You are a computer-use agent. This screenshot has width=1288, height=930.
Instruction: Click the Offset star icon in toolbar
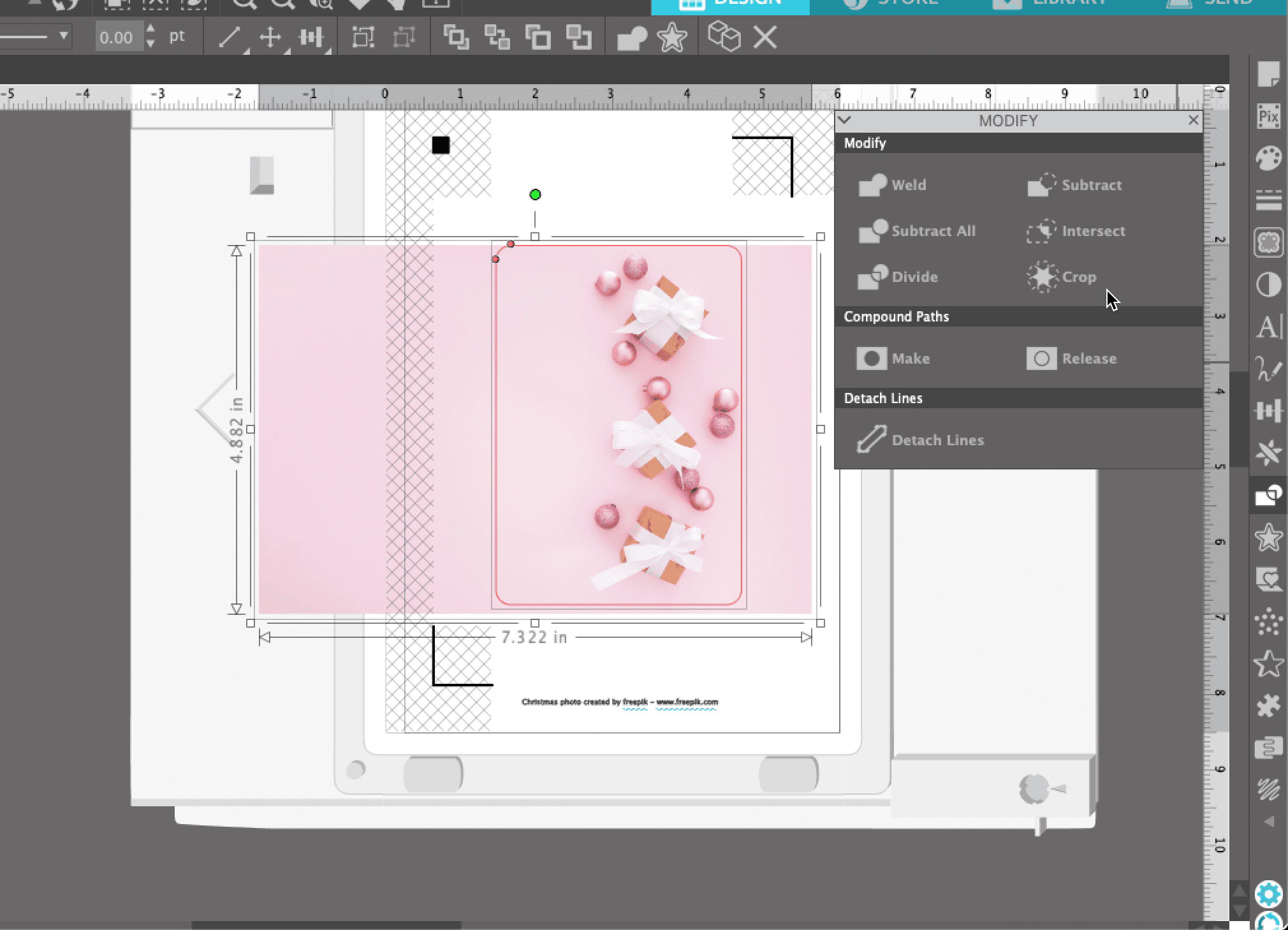pyautogui.click(x=672, y=38)
